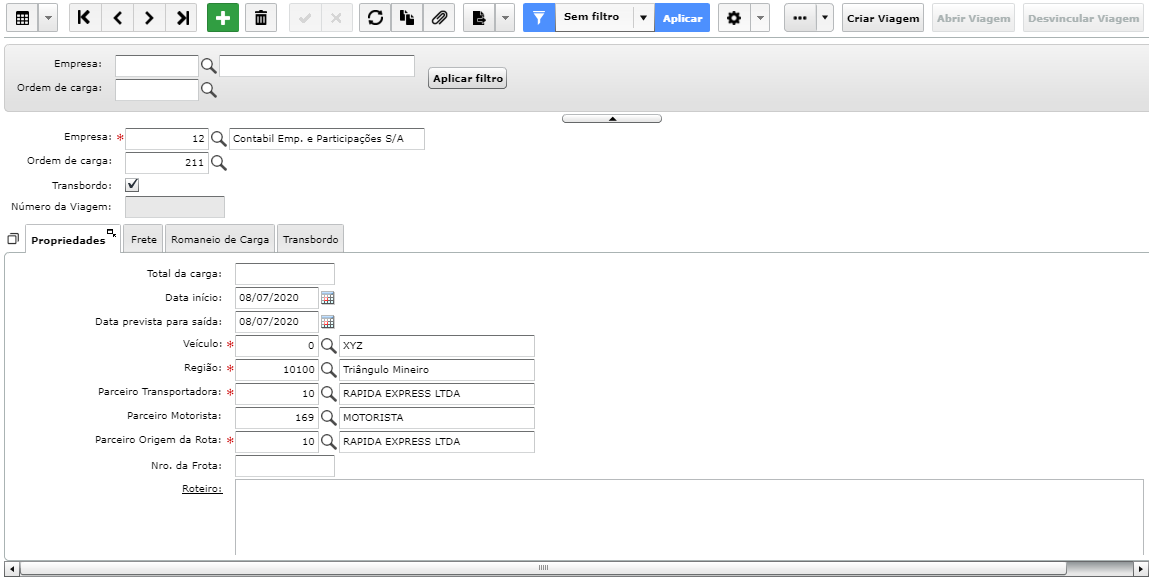Switch to the Frete tab

tap(143, 239)
